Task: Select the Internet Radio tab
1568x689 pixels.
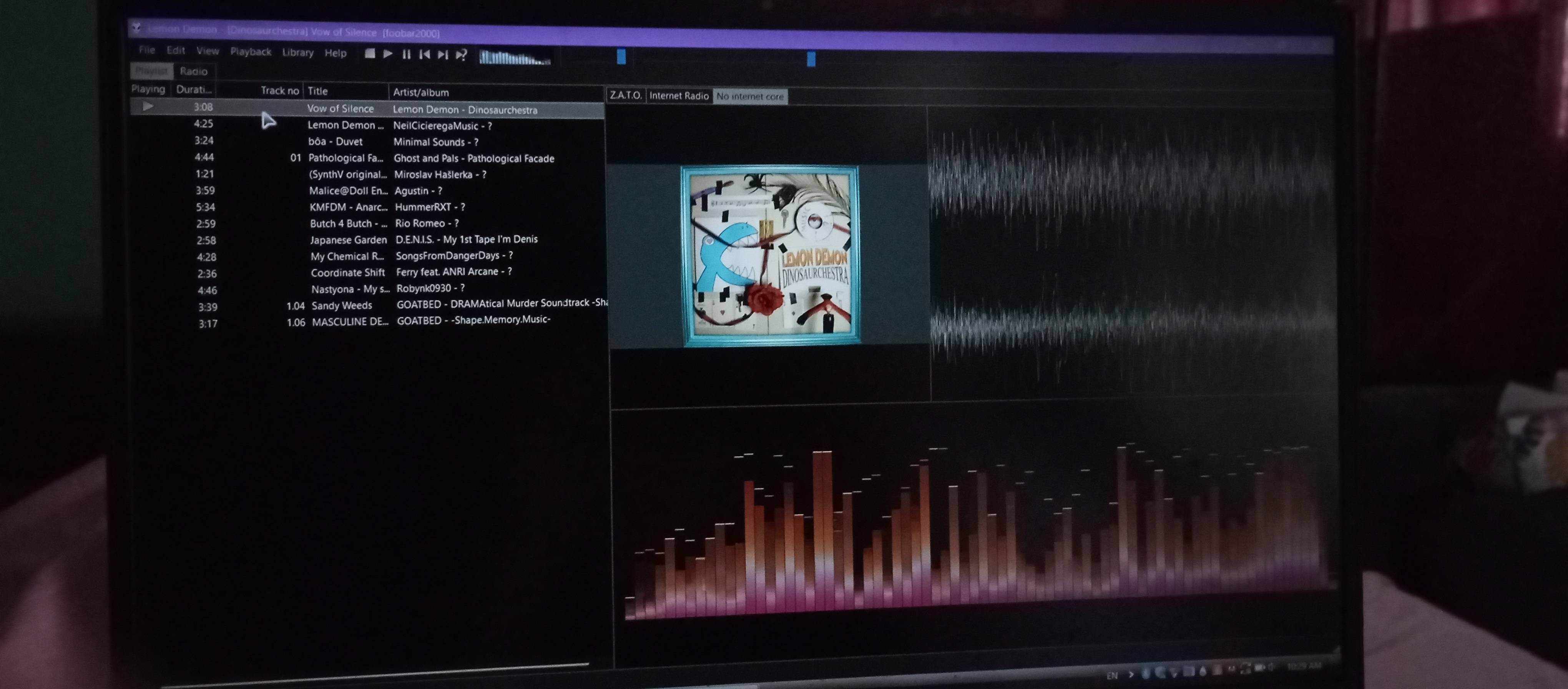Action: (679, 96)
